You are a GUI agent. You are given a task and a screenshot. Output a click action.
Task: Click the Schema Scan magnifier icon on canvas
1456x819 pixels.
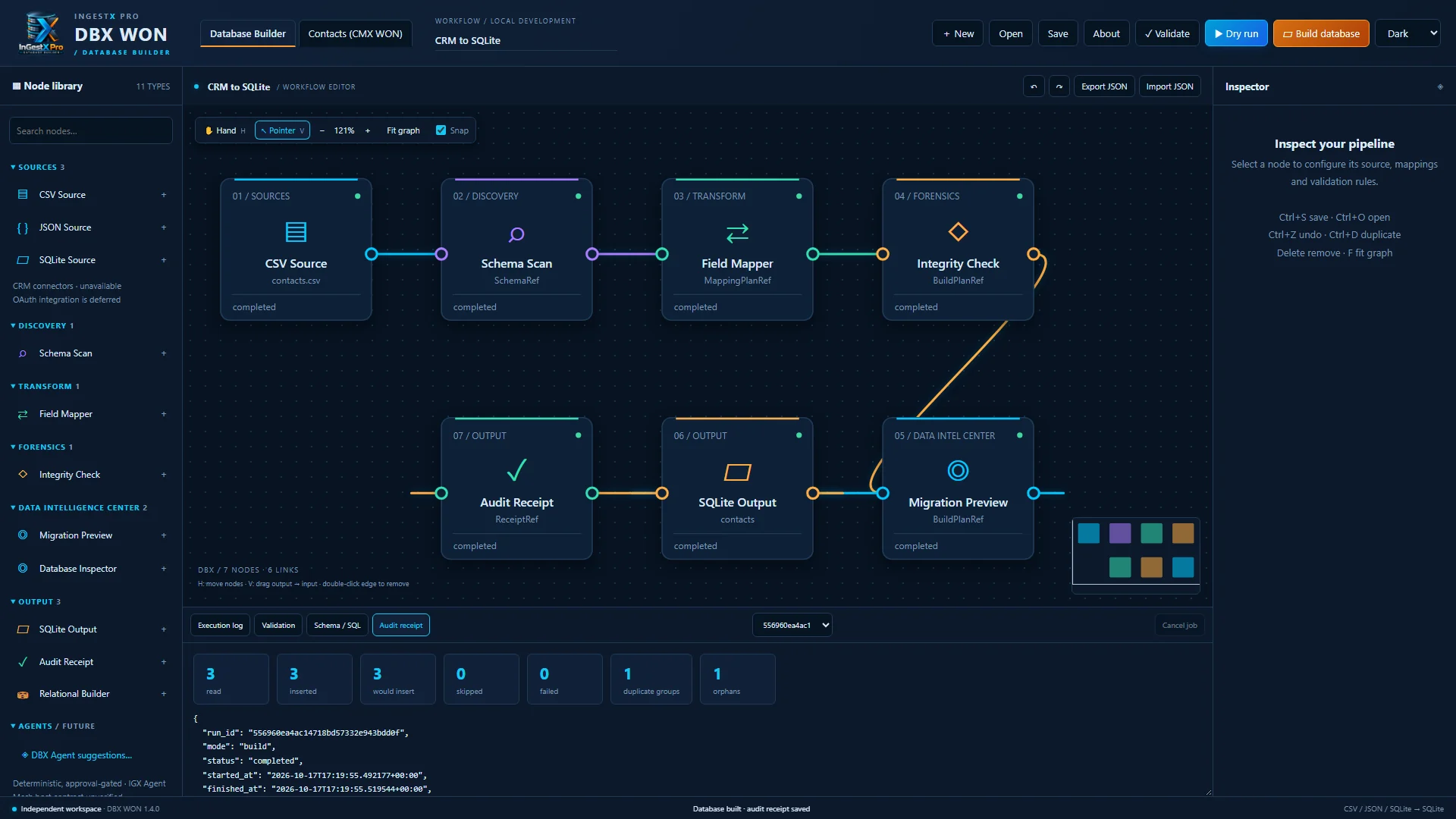(x=516, y=234)
